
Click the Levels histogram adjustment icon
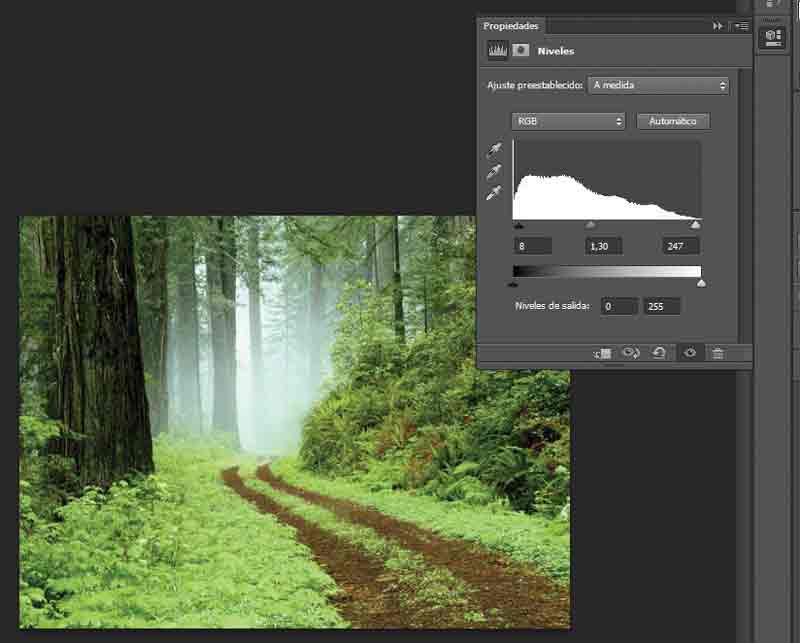pos(497,50)
